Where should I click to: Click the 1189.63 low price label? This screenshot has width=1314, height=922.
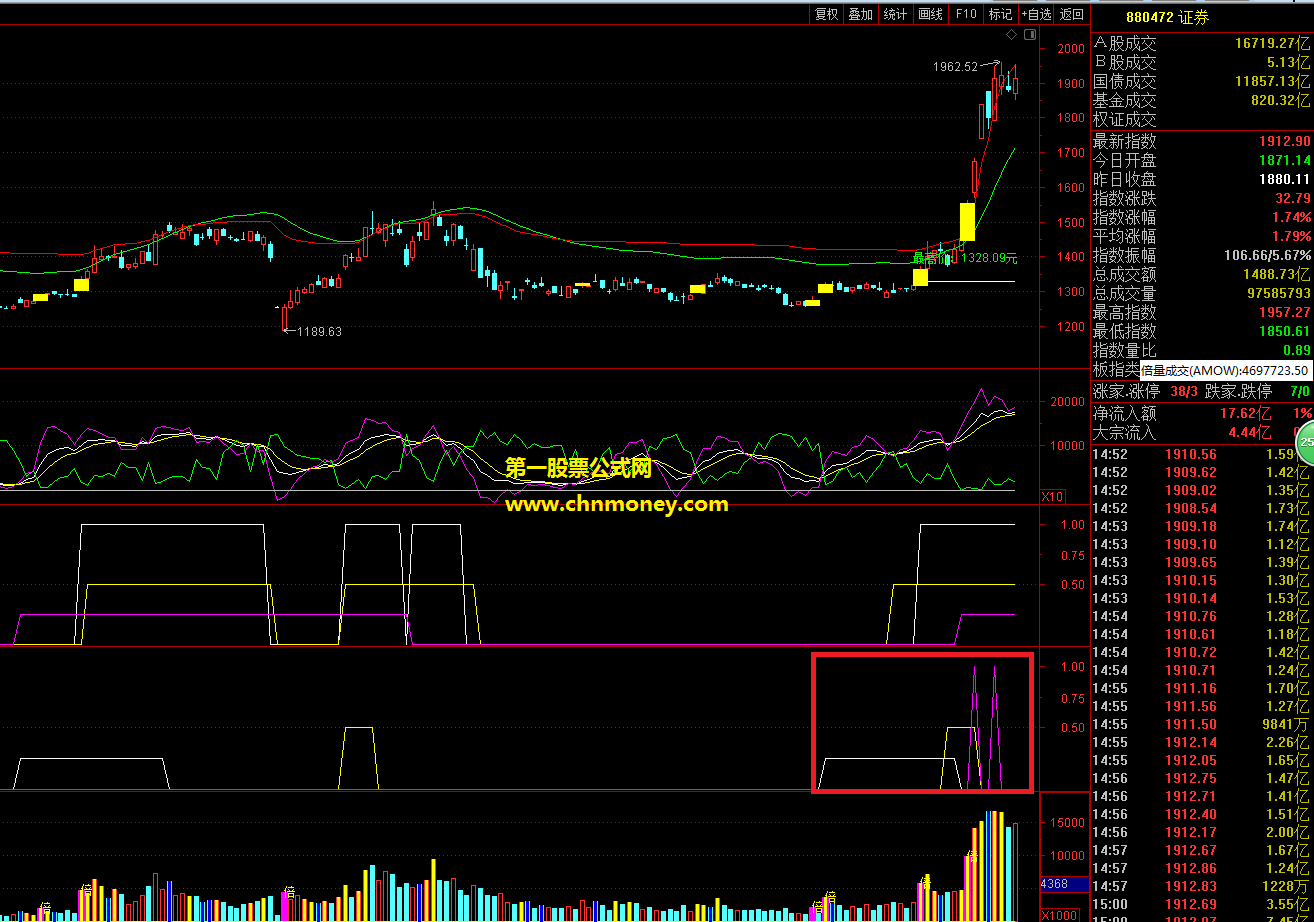(319, 332)
